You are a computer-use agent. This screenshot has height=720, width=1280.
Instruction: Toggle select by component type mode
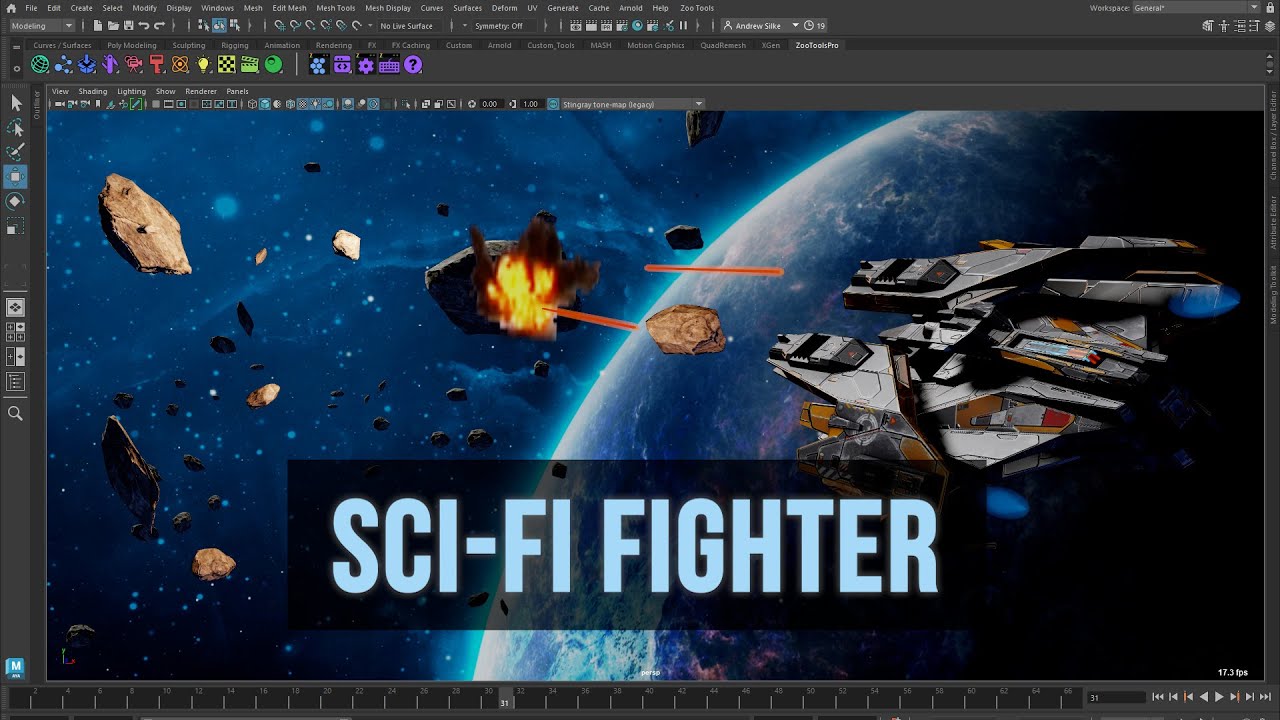(x=233, y=25)
